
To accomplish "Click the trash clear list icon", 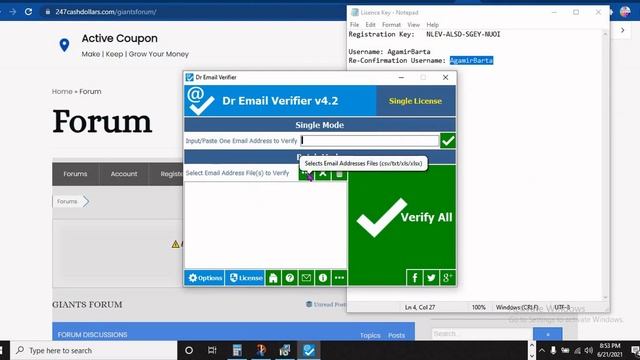I will pos(339,174).
